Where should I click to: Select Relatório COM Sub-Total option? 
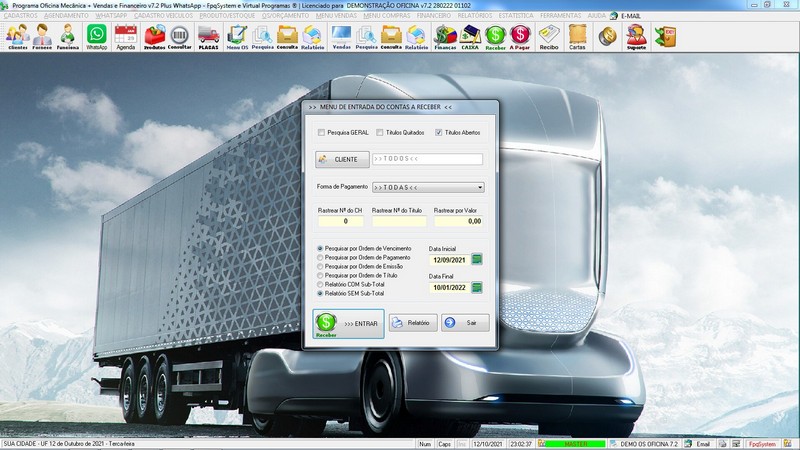[x=320, y=284]
